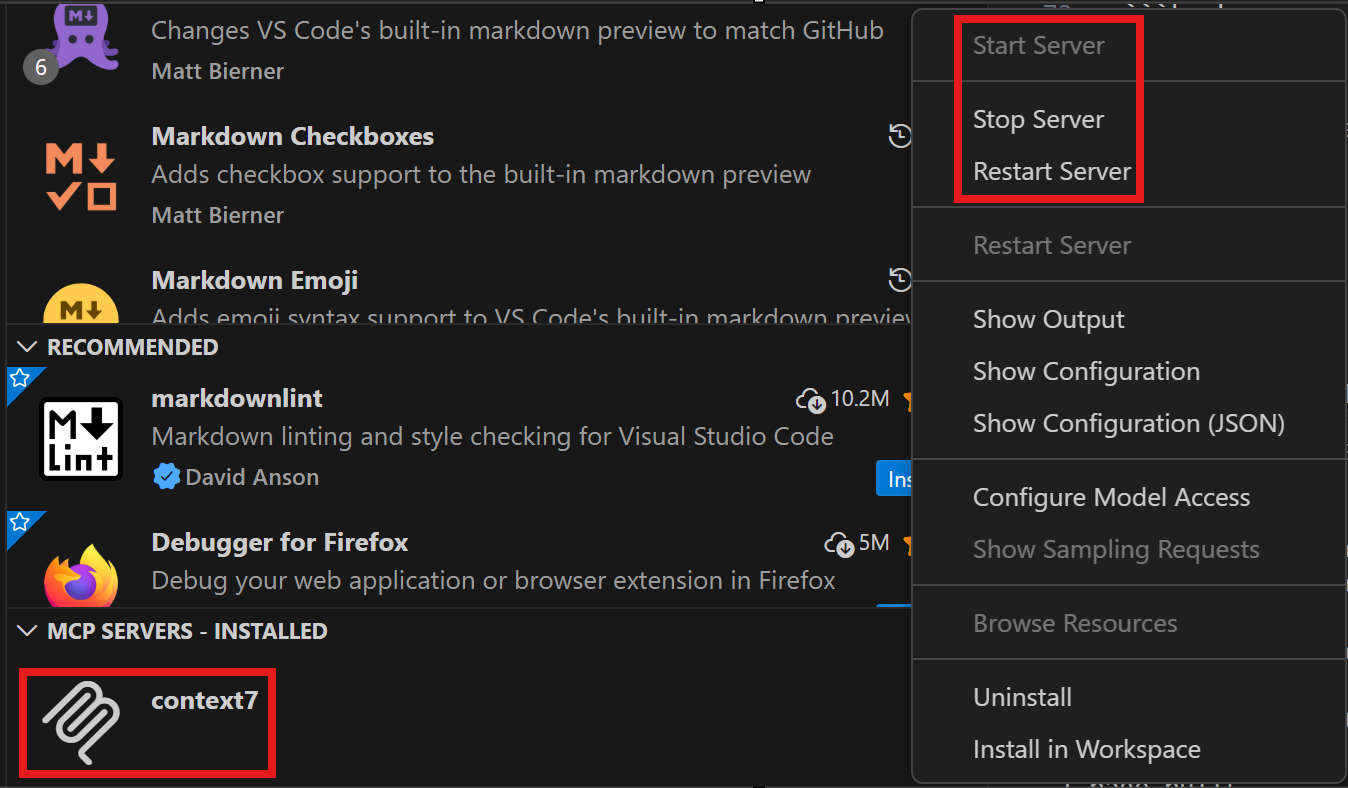Screen dimensions: 1348x788
Task: Select Show Output from the context menu
Action: point(1048,319)
